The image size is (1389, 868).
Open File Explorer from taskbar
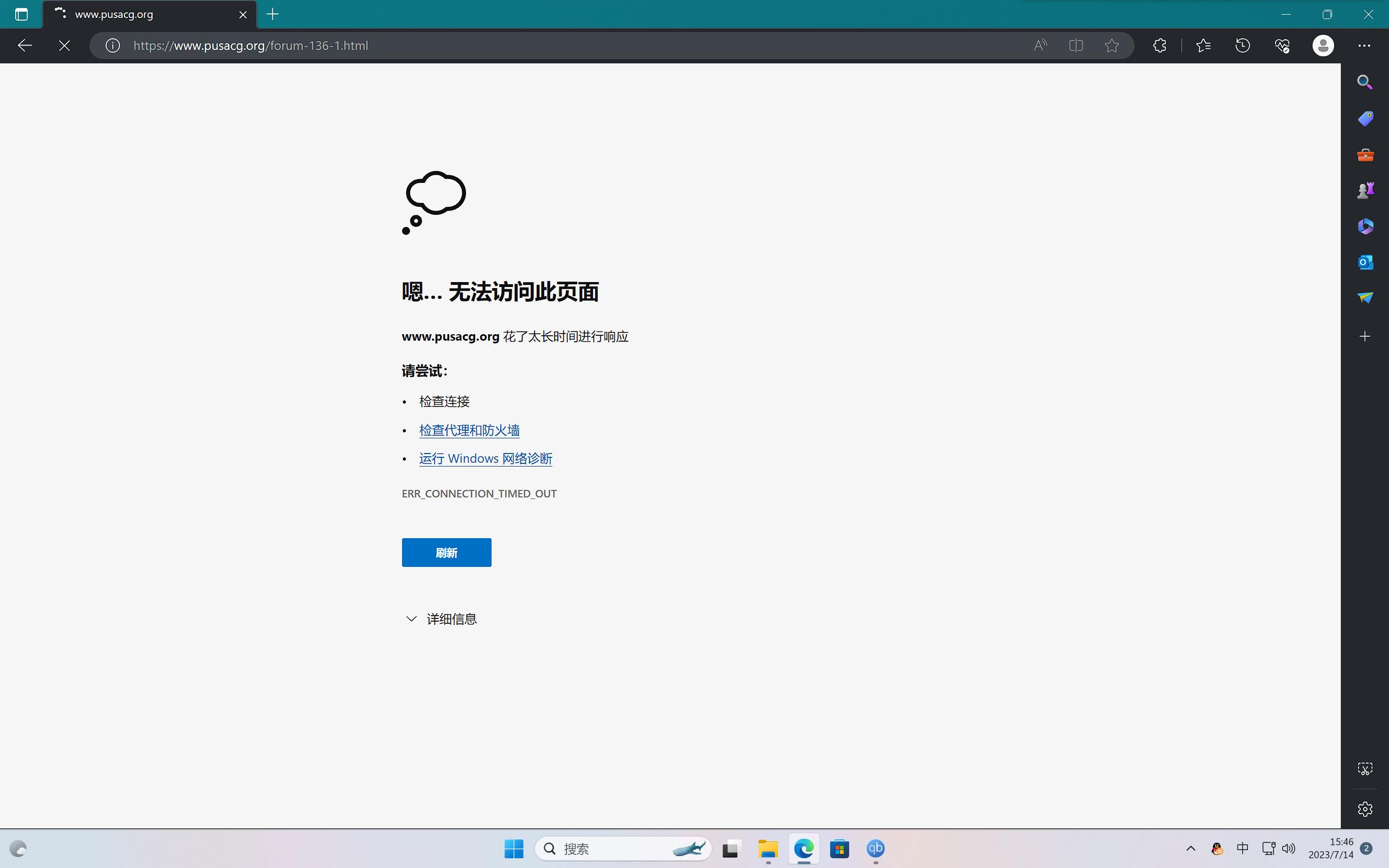click(768, 848)
